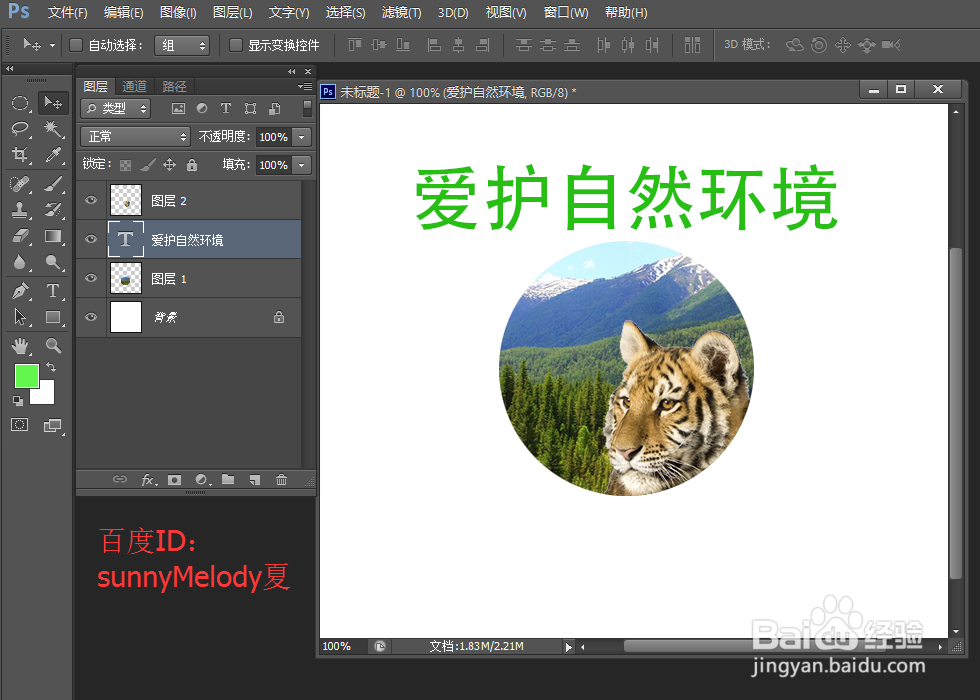The image size is (980, 700).
Task: Click 图层 2 layer thumbnail
Action: (x=126, y=200)
